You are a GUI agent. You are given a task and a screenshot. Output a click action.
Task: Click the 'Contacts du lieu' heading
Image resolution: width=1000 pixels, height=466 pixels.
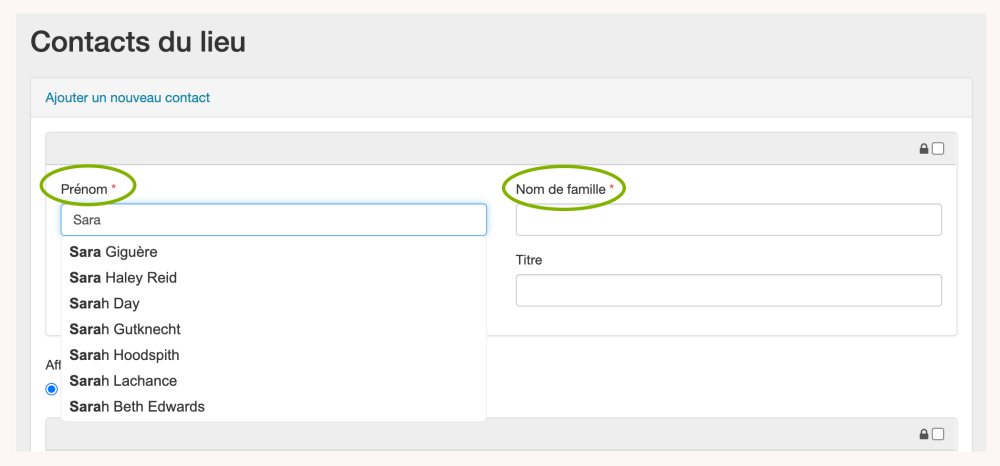138,42
